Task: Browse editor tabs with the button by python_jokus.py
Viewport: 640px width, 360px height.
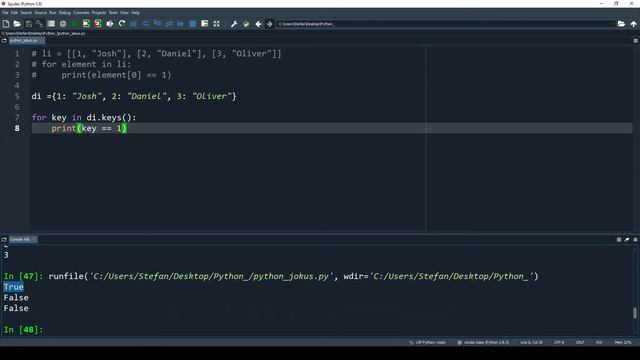Action: pyautogui.click(x=4, y=40)
